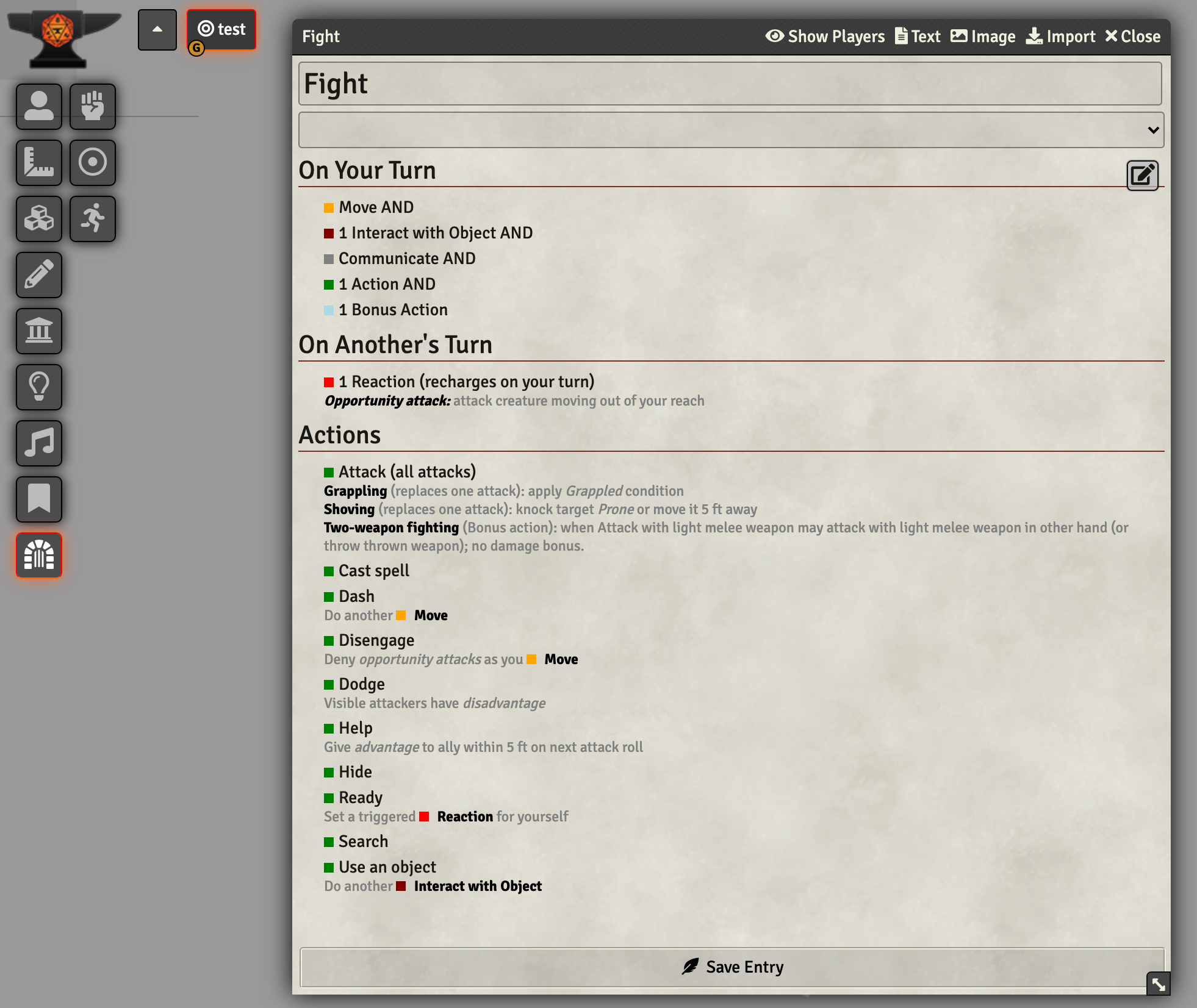Toggle Show Players eye option
Viewport: 1197px width, 1008px height.
pos(825,37)
